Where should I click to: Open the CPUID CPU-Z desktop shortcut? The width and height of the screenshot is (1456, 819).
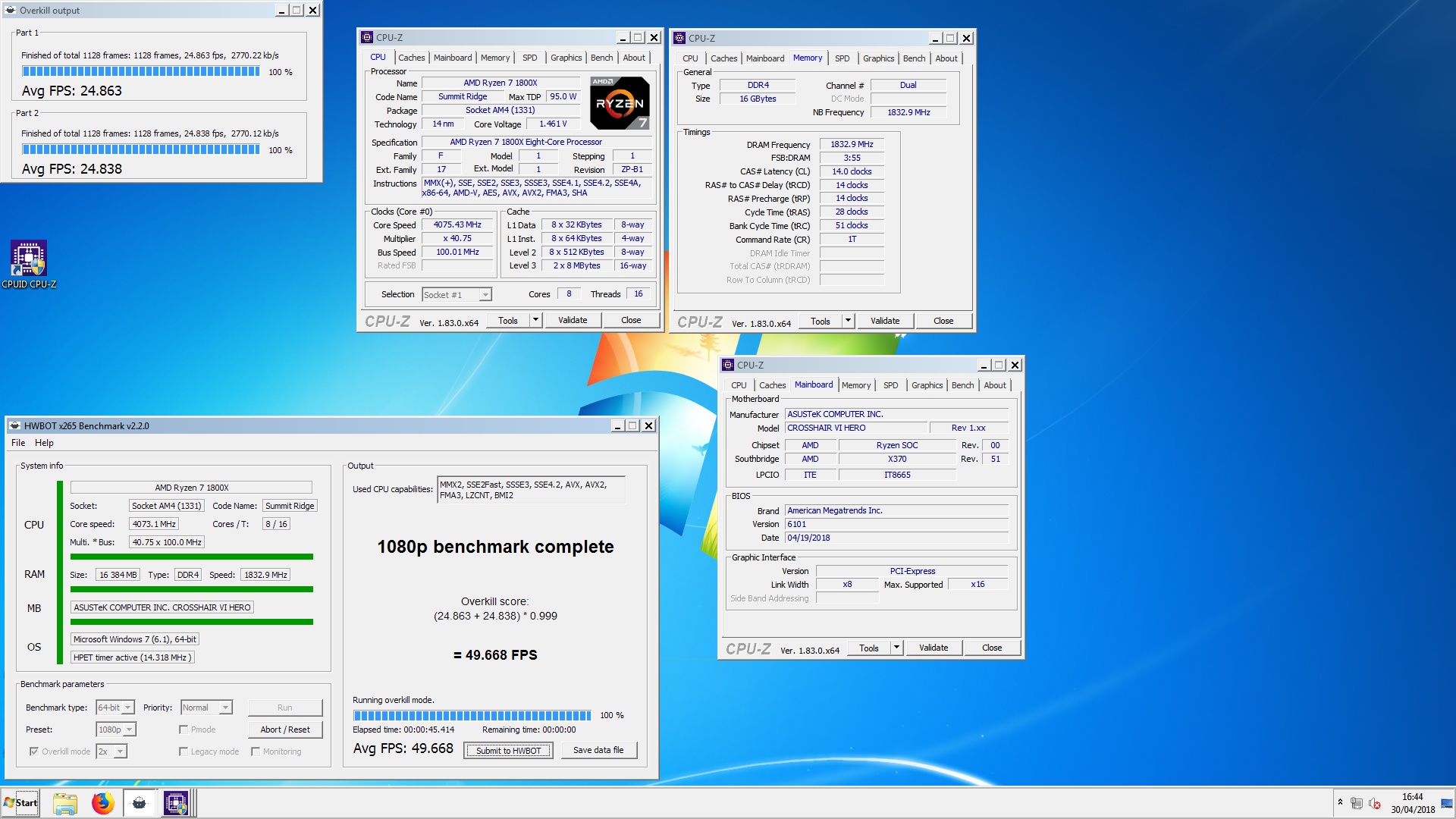[29, 265]
